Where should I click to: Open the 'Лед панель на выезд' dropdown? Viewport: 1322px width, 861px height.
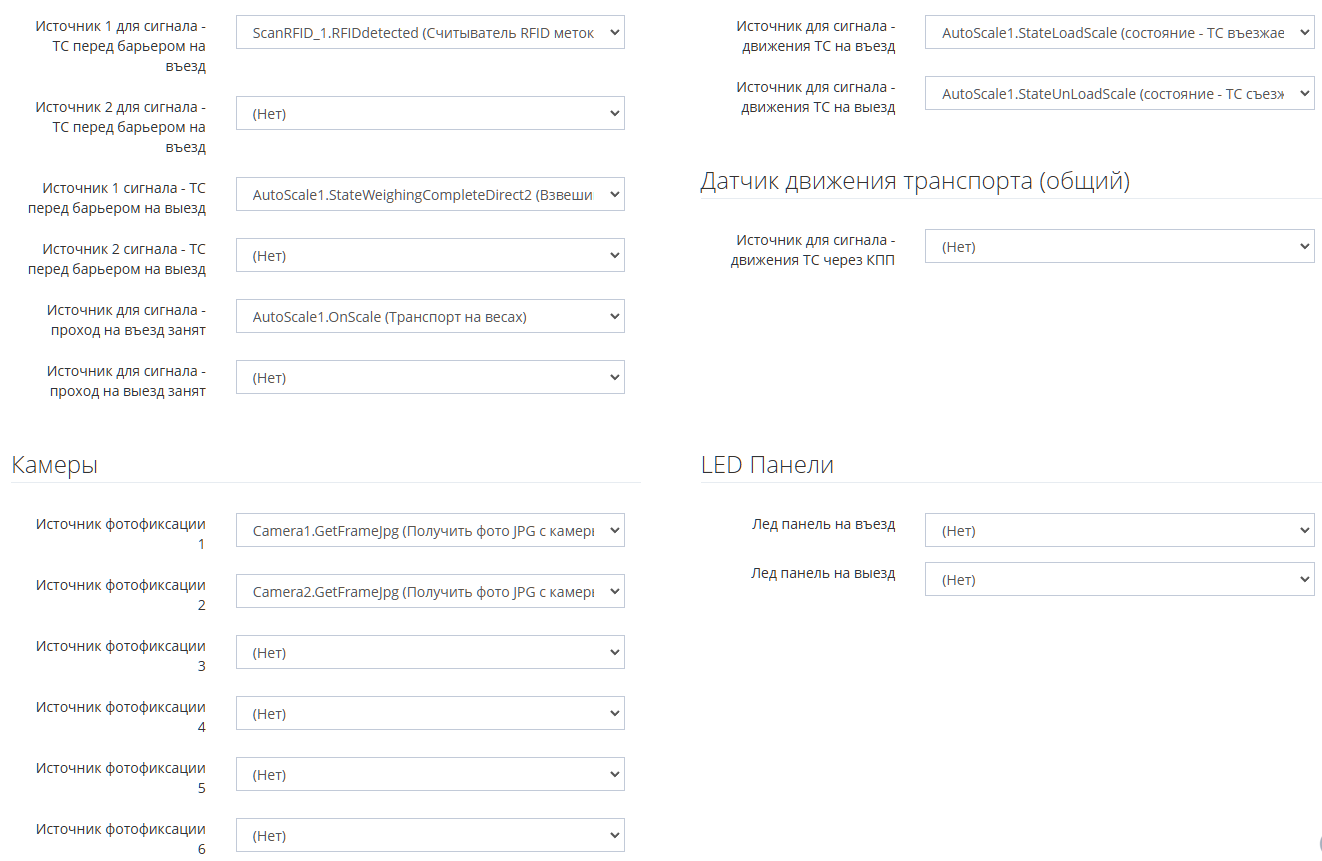pyautogui.click(x=1119, y=580)
